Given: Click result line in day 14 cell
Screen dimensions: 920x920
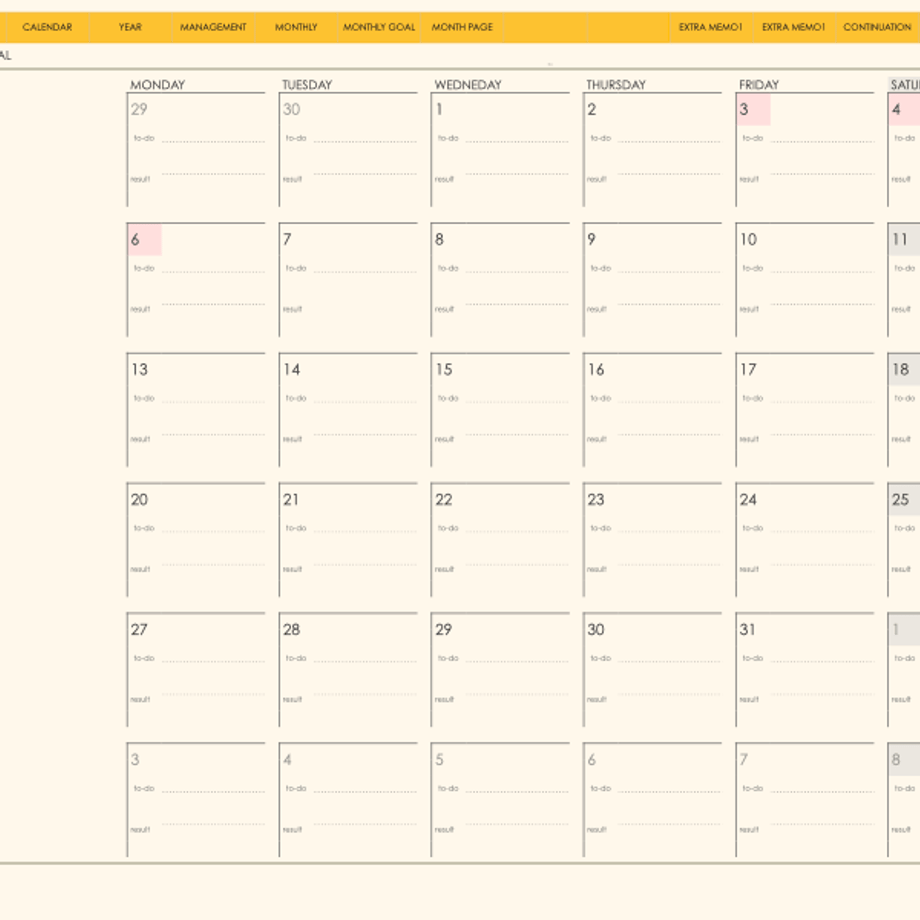Looking at the screenshot, I should 365,435.
